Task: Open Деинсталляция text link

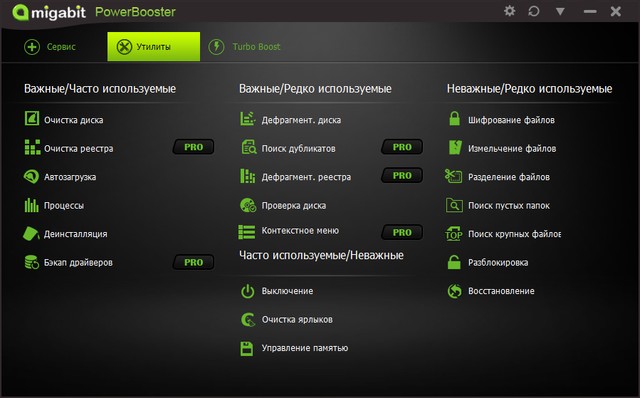Action: click(76, 234)
